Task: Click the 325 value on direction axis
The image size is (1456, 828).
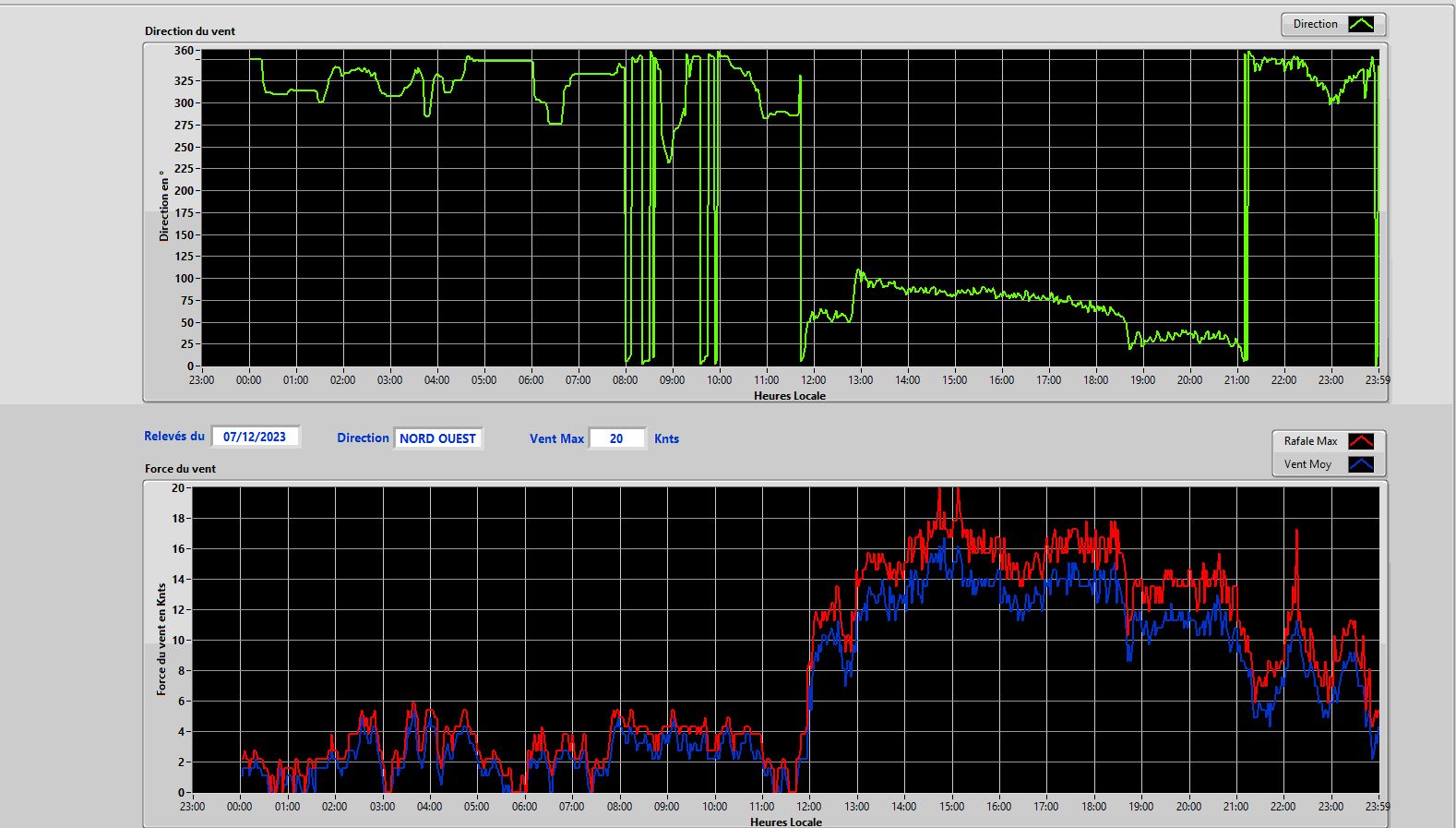Action: [184, 81]
